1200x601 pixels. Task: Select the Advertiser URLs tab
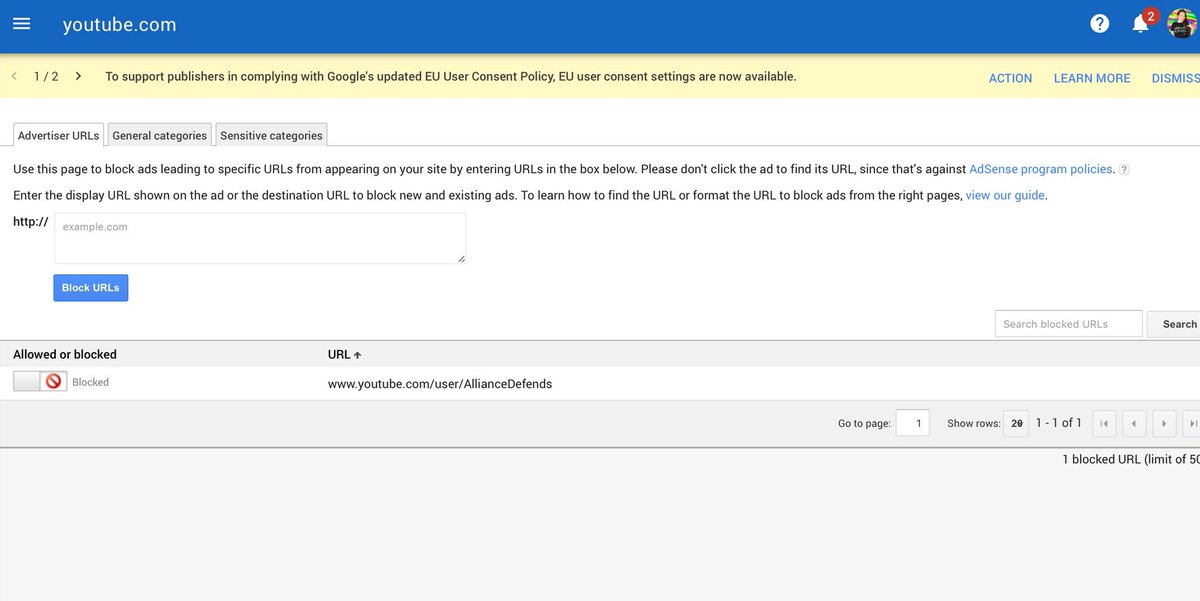pyautogui.click(x=59, y=135)
